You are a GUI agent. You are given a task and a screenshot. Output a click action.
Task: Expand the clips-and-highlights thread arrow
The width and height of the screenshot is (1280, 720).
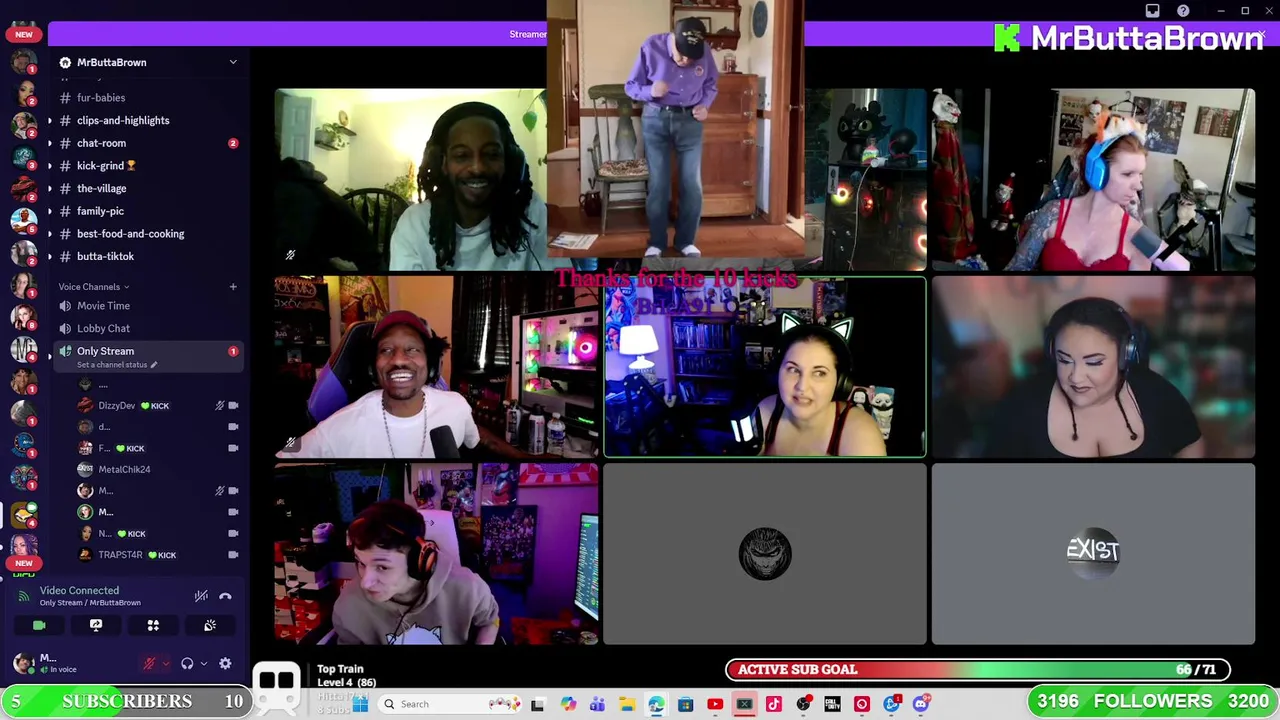pos(50,120)
